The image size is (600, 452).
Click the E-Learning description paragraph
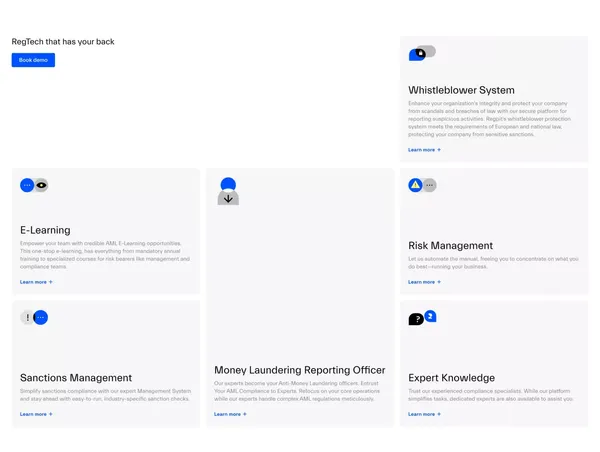point(105,255)
